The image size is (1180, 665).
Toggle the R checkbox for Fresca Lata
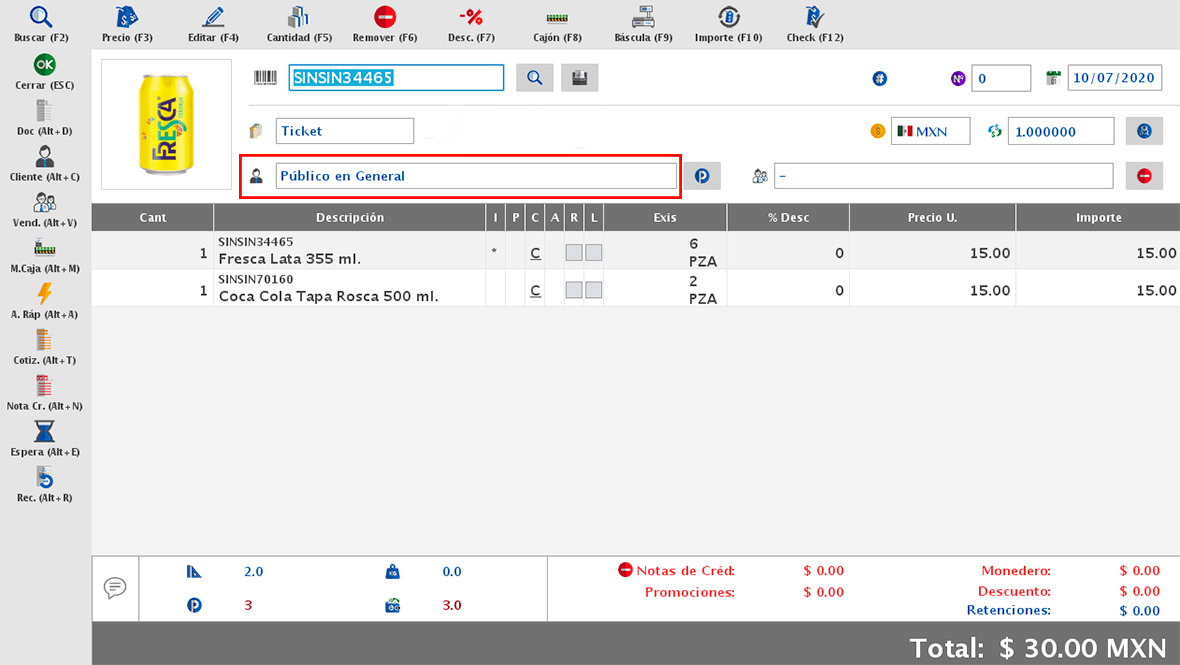(574, 253)
